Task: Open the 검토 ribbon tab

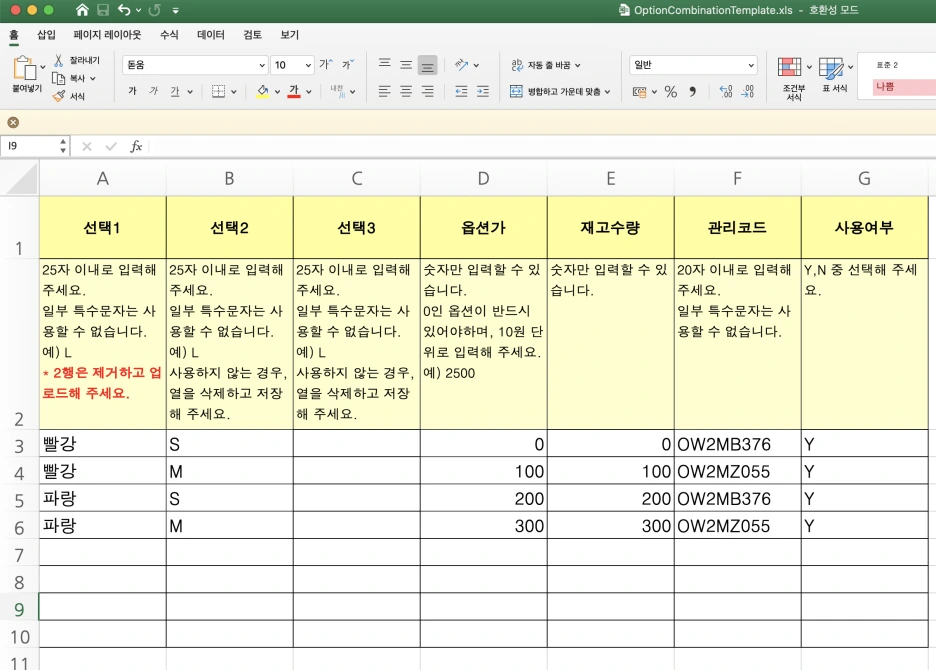Action: (253, 35)
